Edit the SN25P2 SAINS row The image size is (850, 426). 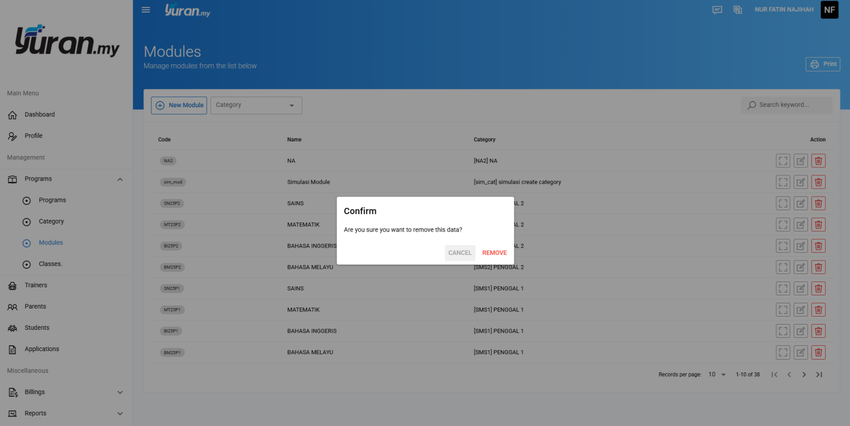pyautogui.click(x=801, y=203)
